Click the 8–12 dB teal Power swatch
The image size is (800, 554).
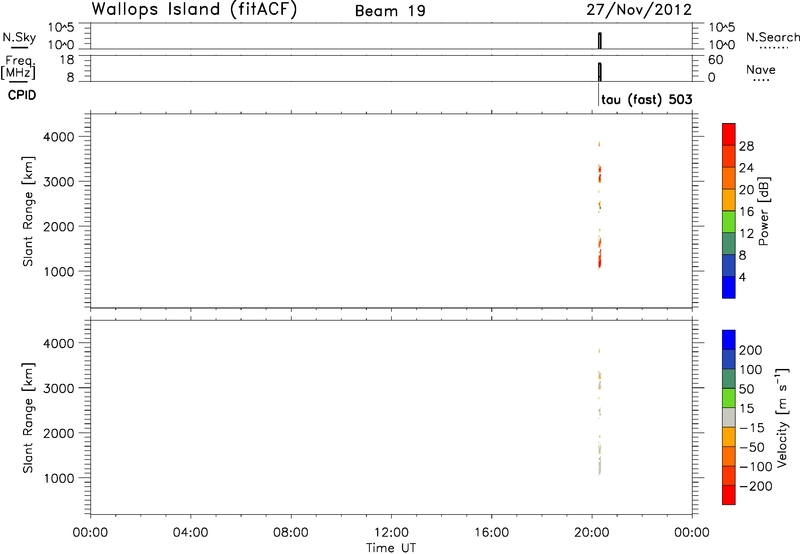coord(729,243)
